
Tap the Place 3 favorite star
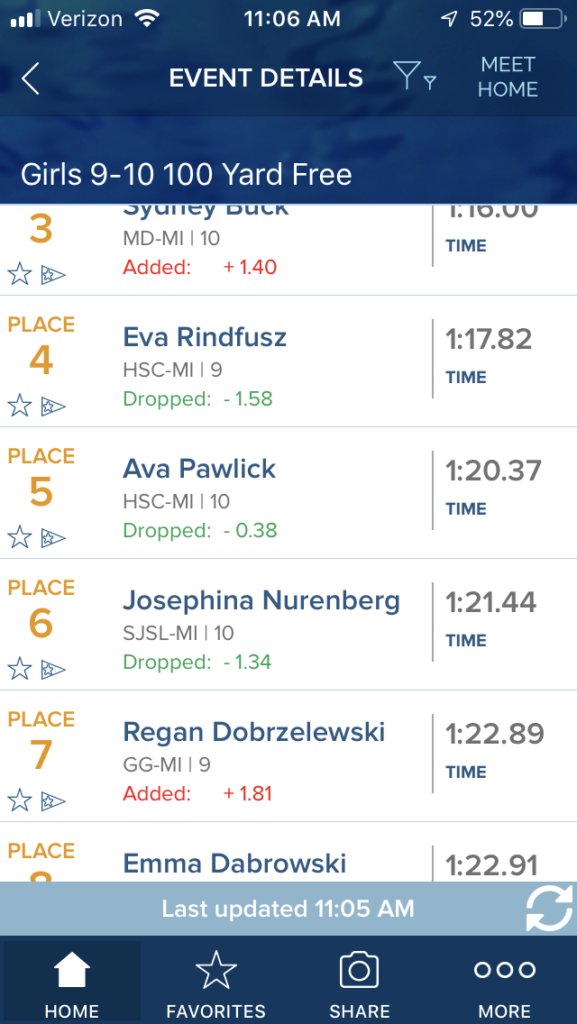pyautogui.click(x=20, y=275)
